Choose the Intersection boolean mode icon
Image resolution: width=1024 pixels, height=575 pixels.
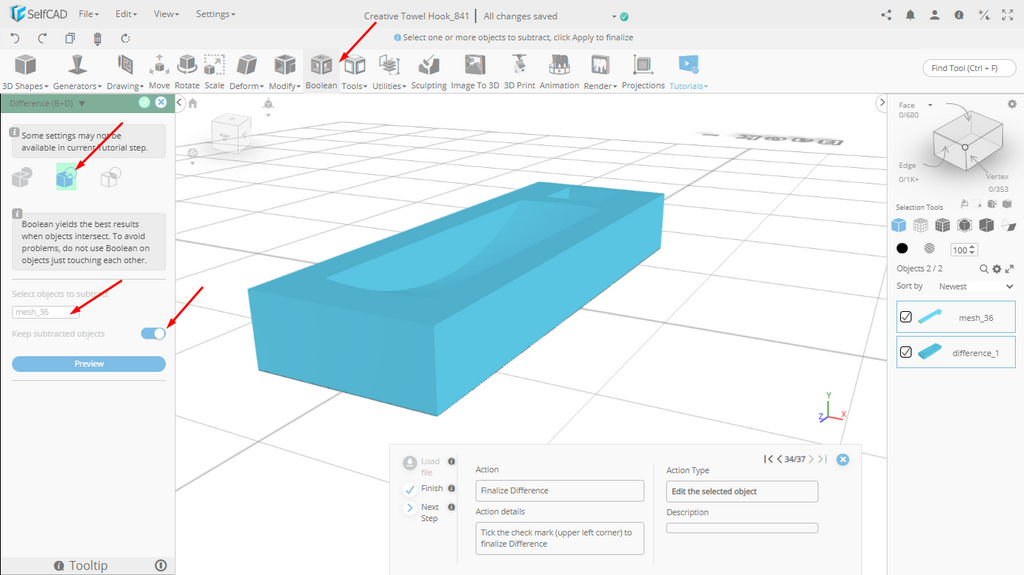pyautogui.click(x=110, y=177)
